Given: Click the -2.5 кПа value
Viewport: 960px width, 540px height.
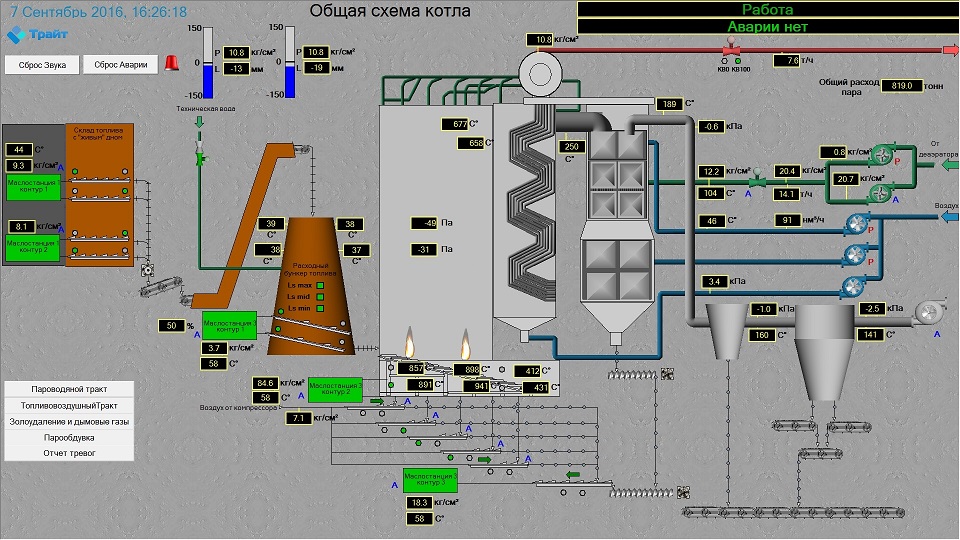Looking at the screenshot, I should coord(872,308).
